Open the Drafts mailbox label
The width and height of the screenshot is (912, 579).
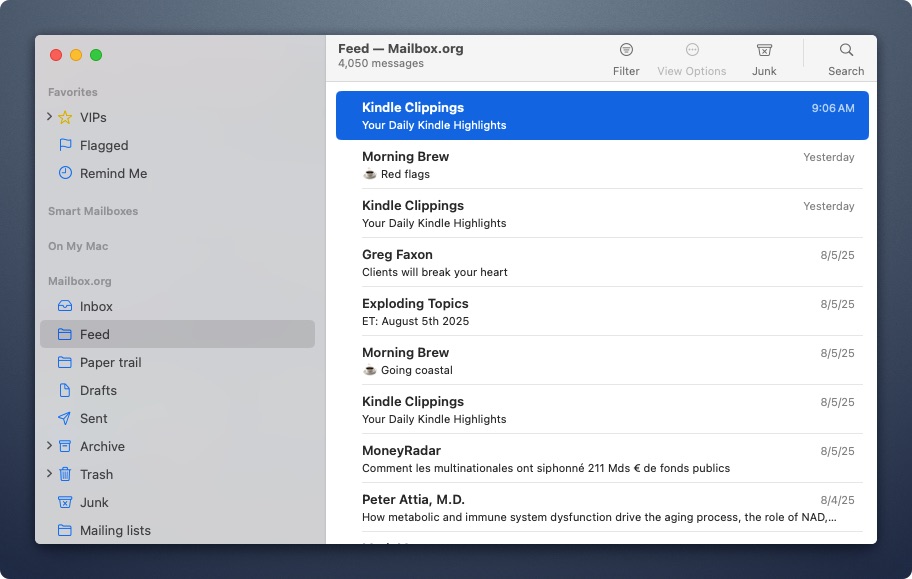click(x=98, y=390)
